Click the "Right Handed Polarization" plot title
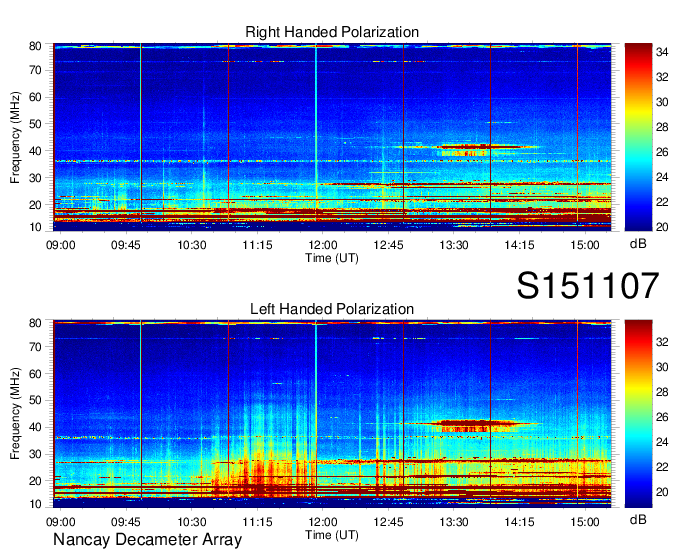 (x=332, y=32)
